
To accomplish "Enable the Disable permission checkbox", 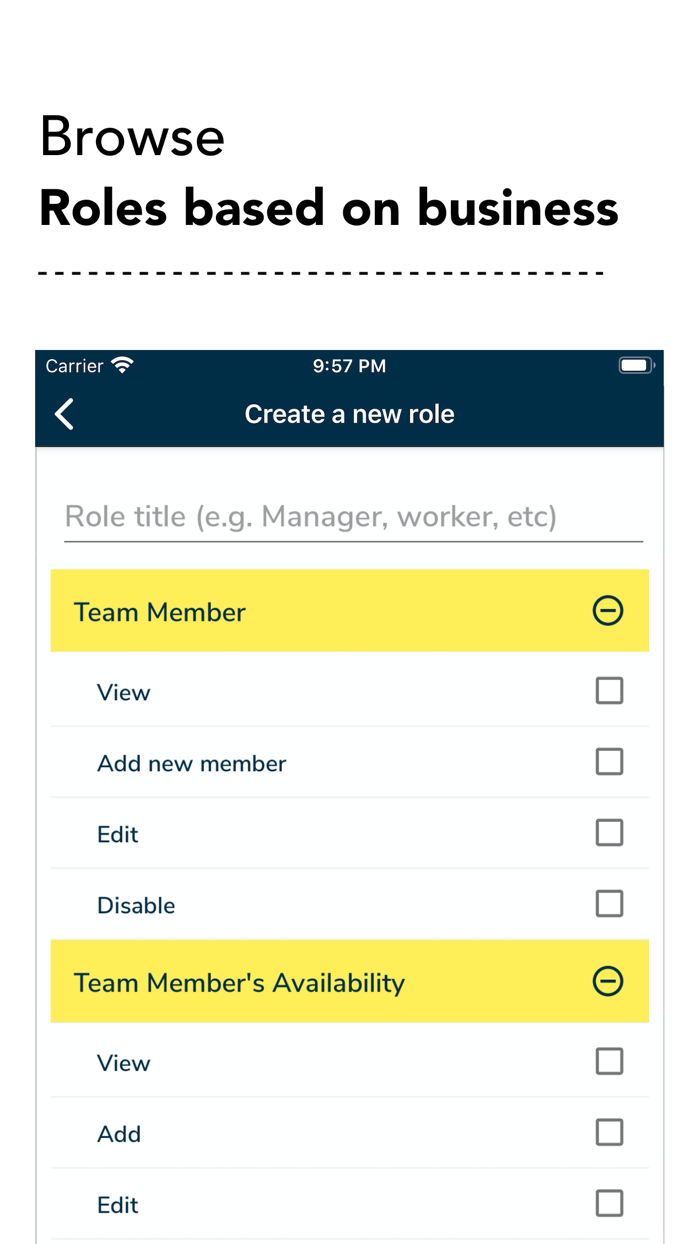I will [609, 903].
